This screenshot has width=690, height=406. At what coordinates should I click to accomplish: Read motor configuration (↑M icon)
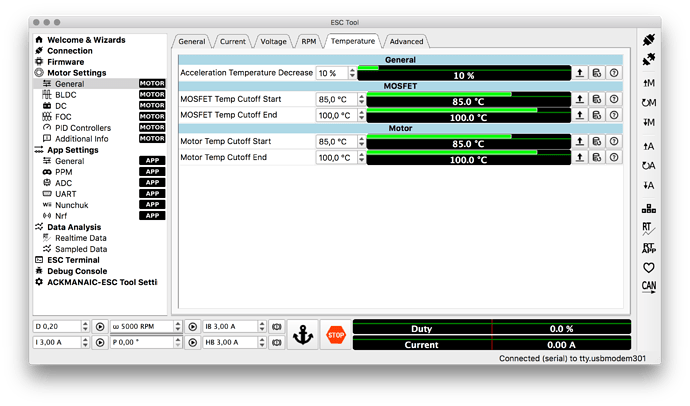[649, 83]
